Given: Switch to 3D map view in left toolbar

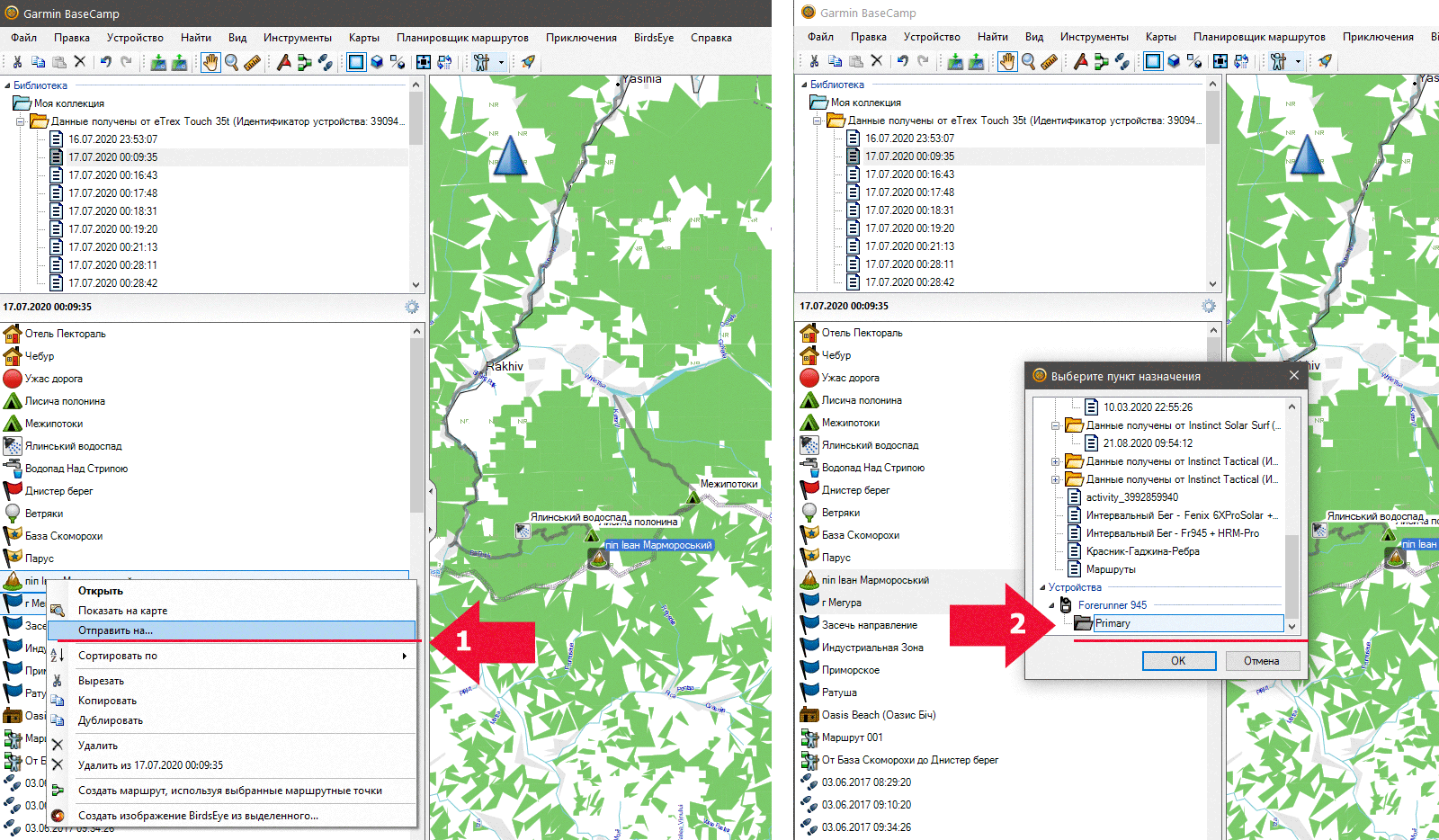Looking at the screenshot, I should (x=377, y=62).
